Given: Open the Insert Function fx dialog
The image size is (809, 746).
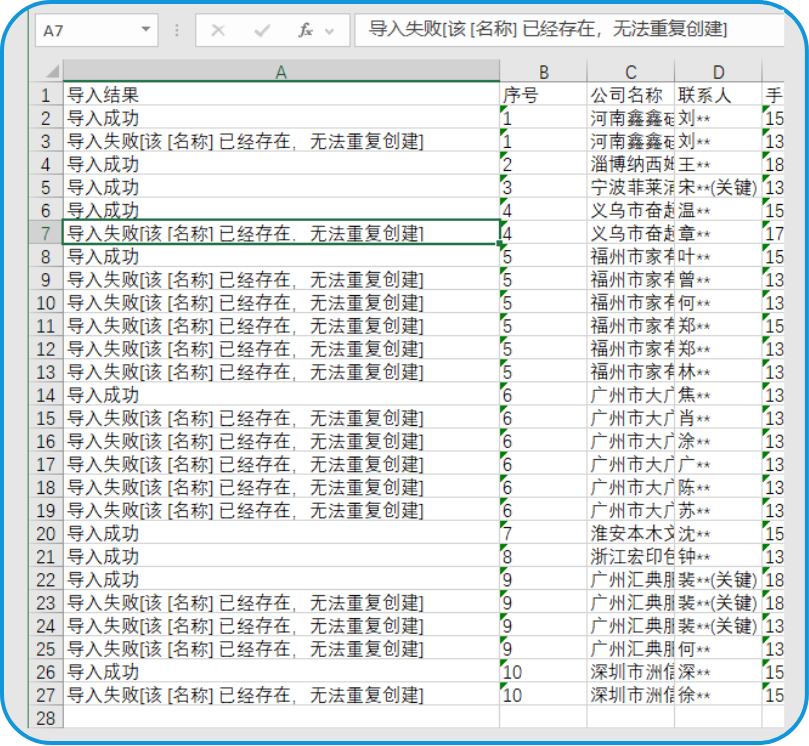Looking at the screenshot, I should coord(306,31).
